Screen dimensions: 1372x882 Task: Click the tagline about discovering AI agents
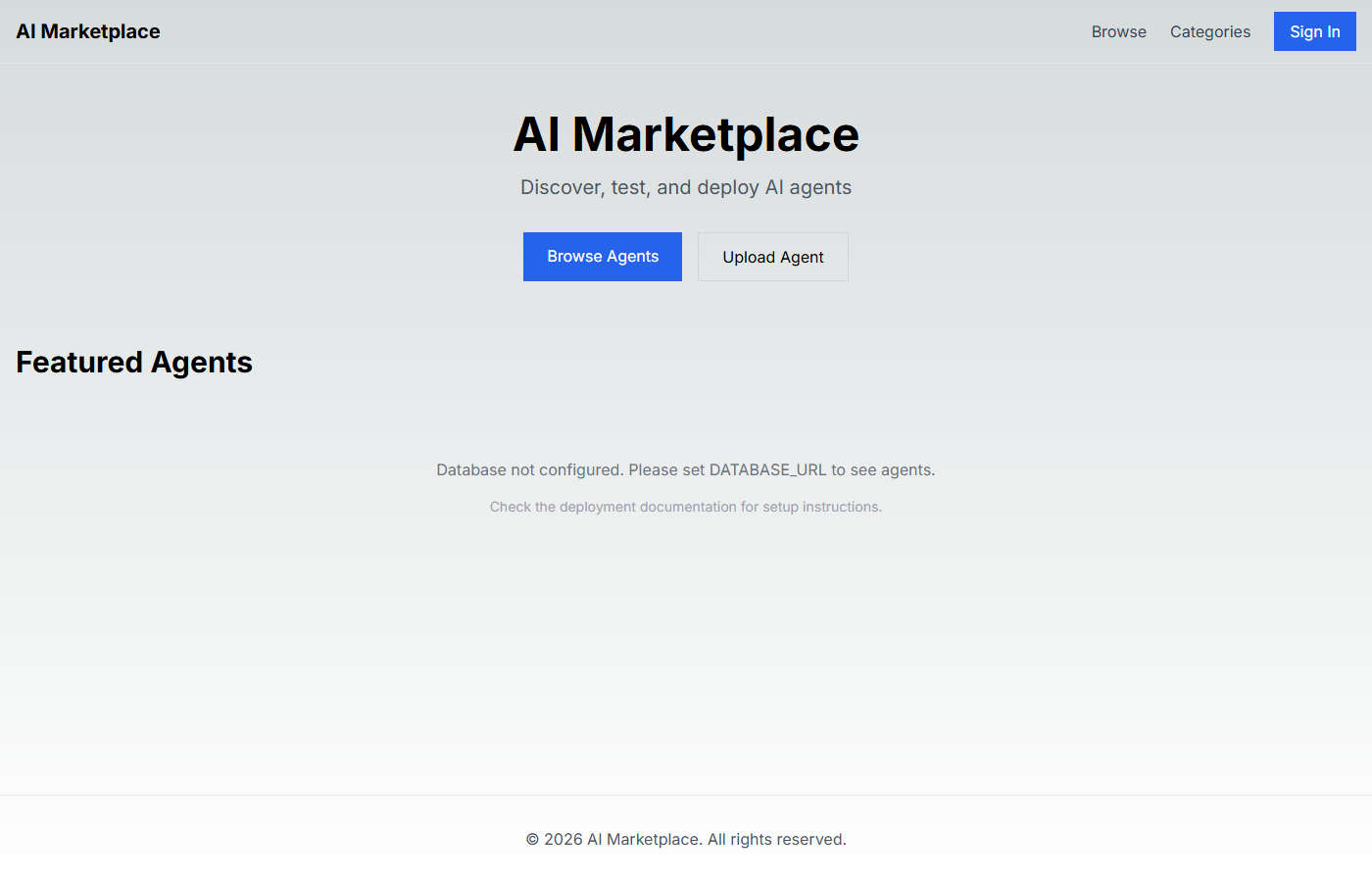[686, 186]
